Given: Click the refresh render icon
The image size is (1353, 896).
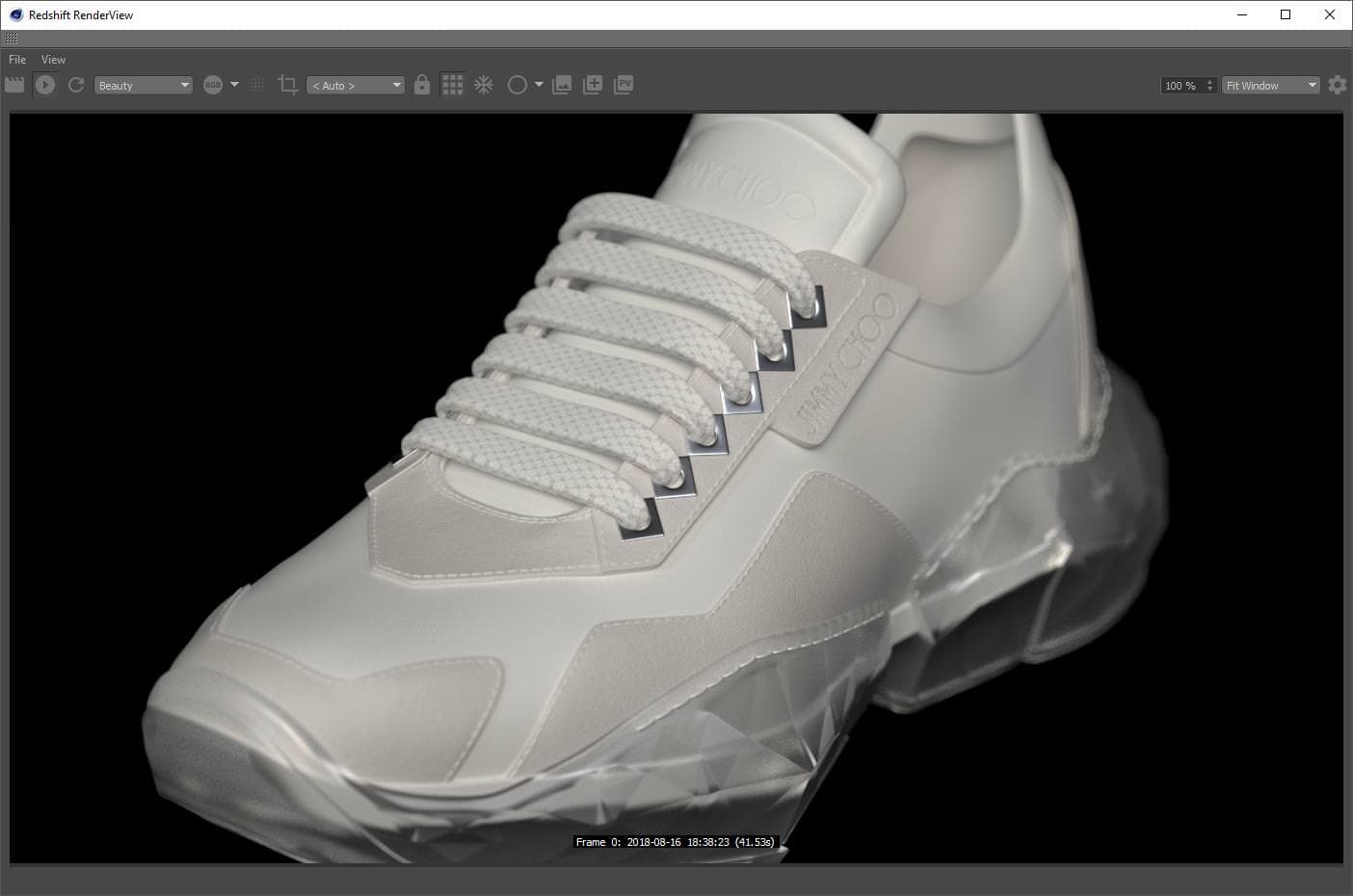Looking at the screenshot, I should [76, 85].
